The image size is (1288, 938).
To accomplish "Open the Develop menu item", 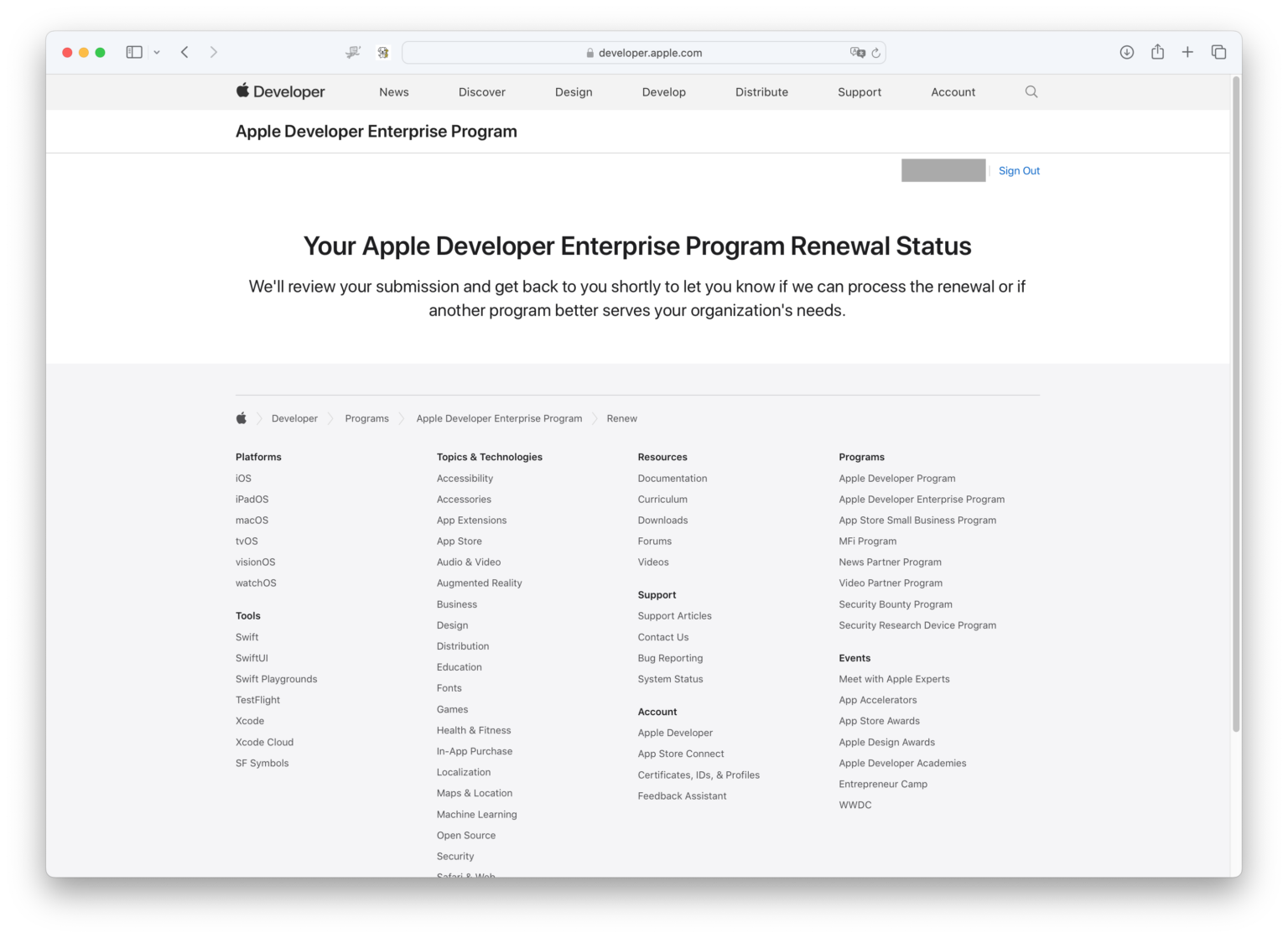I will pos(663,91).
